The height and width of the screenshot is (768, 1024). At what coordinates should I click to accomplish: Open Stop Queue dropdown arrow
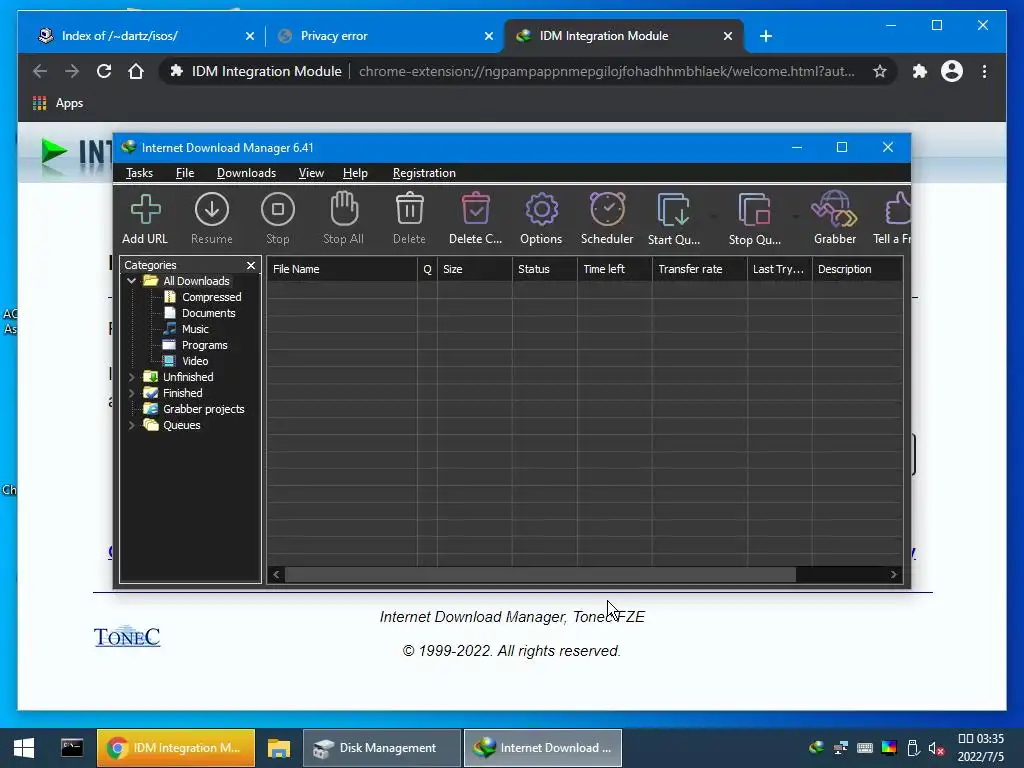click(x=795, y=216)
